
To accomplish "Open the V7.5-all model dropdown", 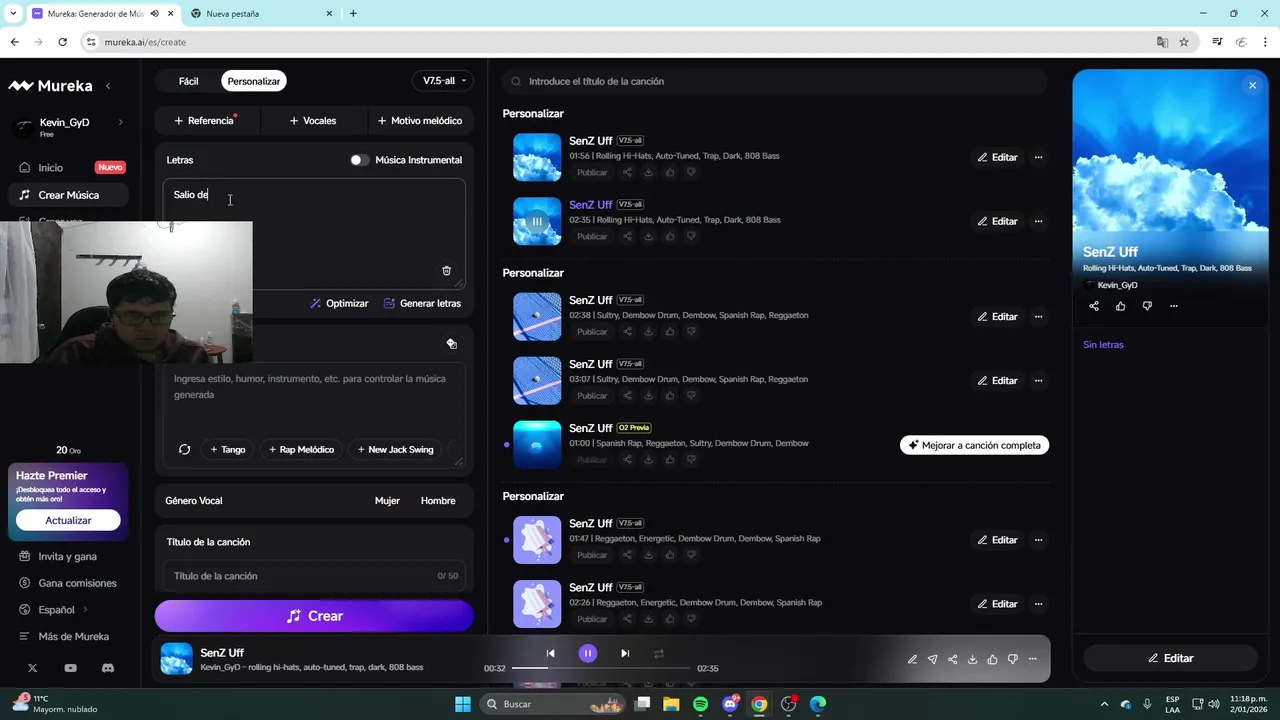I will (x=443, y=81).
